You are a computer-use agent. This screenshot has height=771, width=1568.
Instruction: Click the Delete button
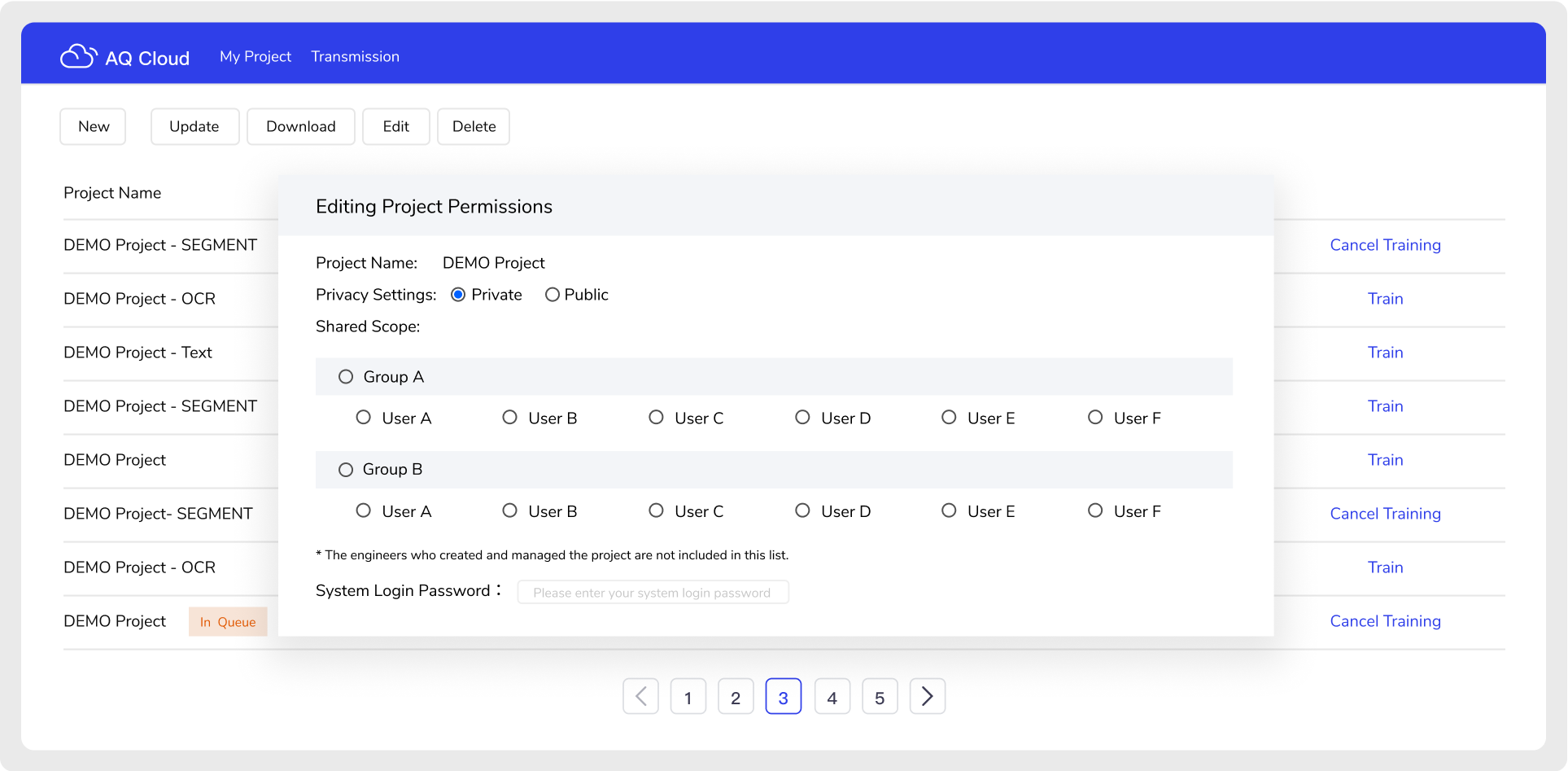(474, 126)
